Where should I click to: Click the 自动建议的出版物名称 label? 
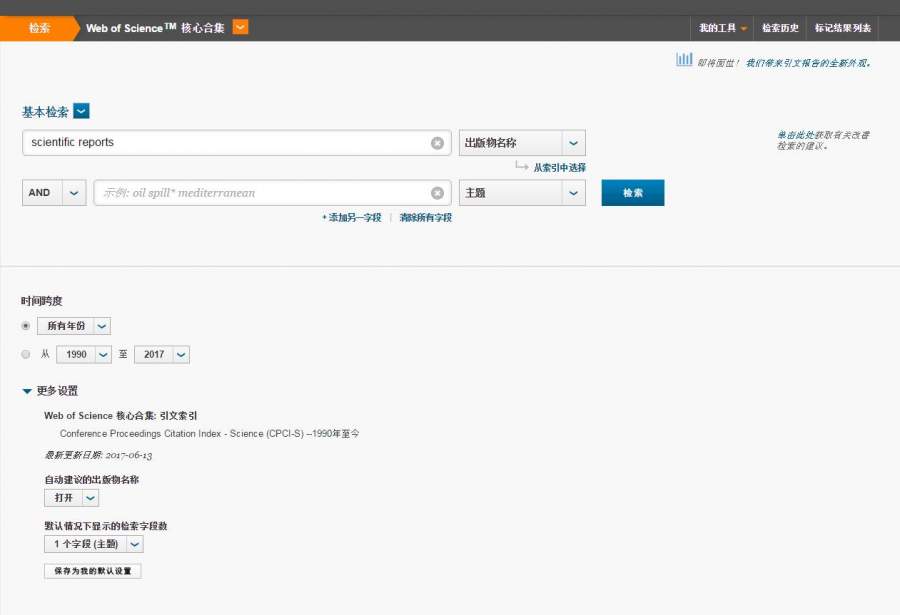[x=92, y=479]
